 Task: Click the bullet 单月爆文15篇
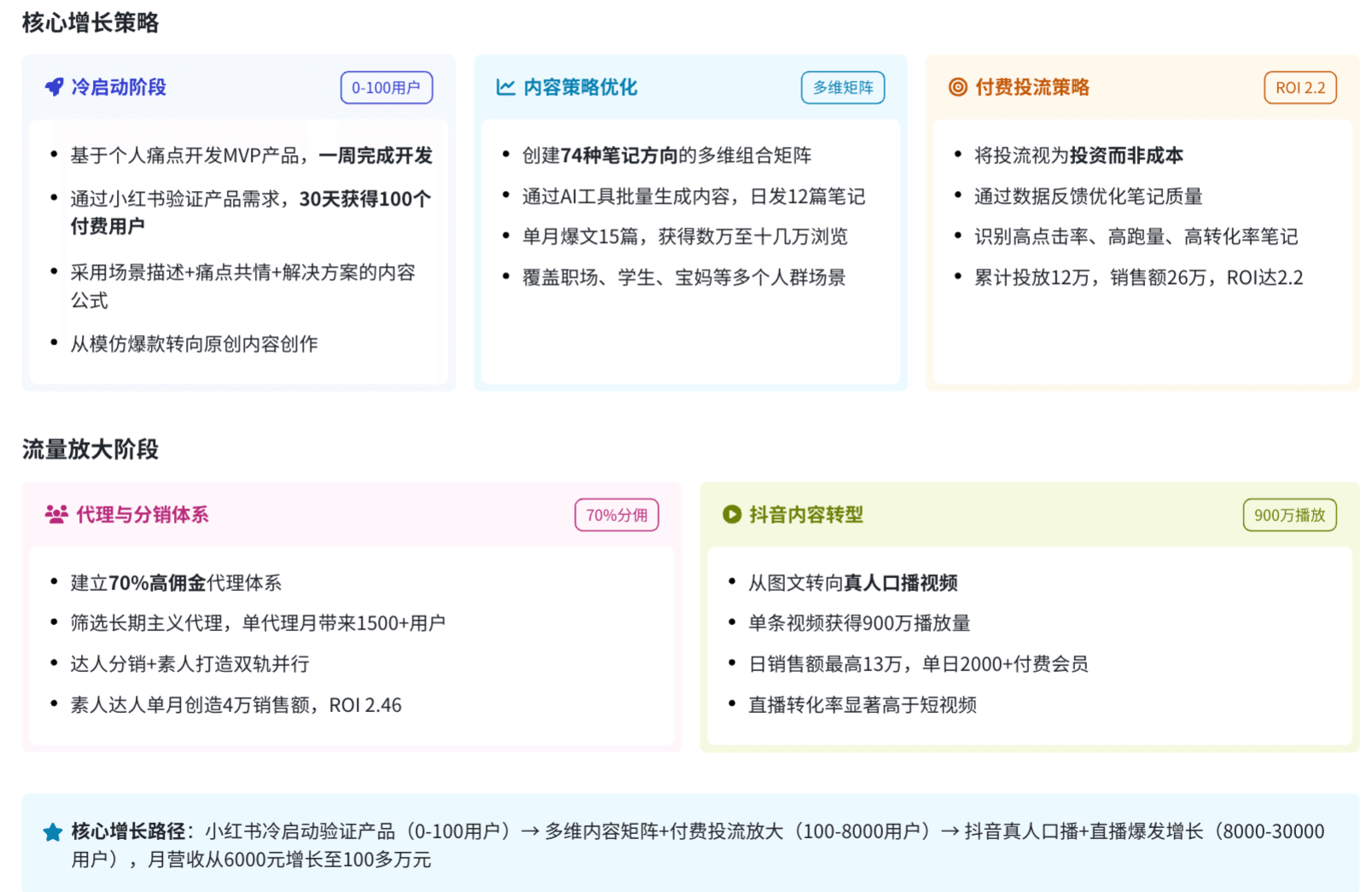685,236
